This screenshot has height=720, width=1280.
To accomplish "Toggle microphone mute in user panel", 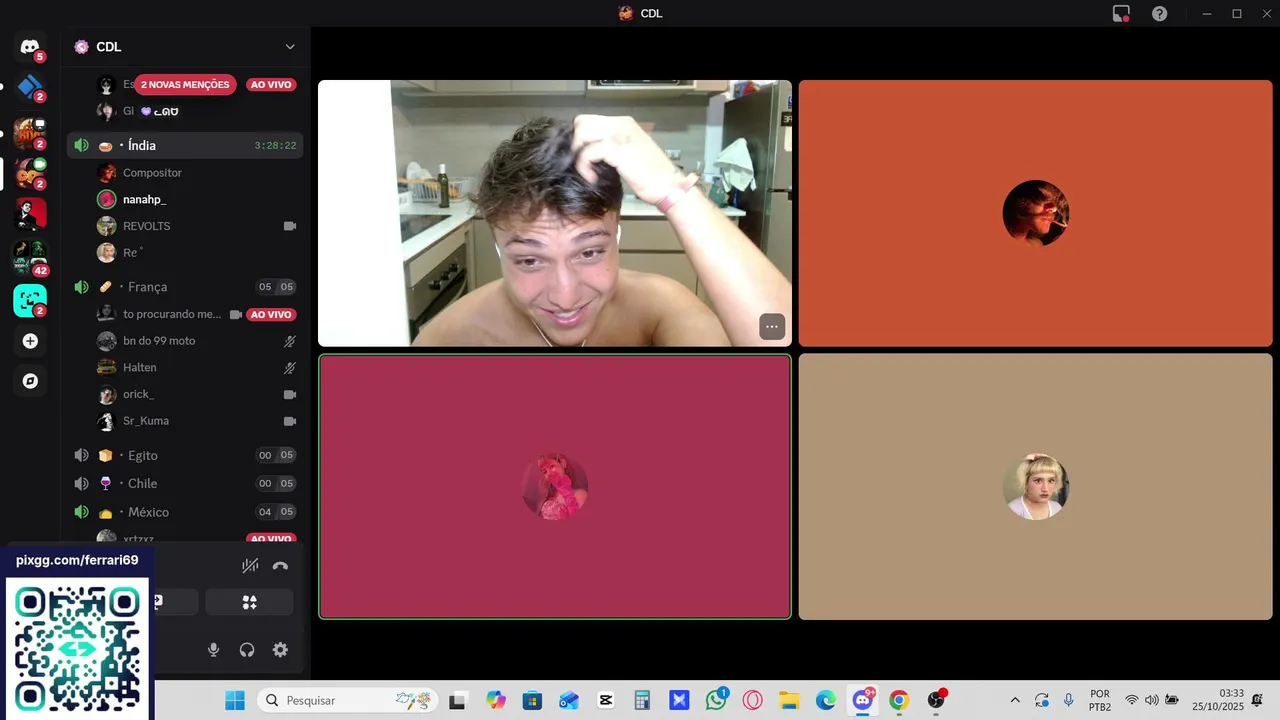I will [x=213, y=650].
